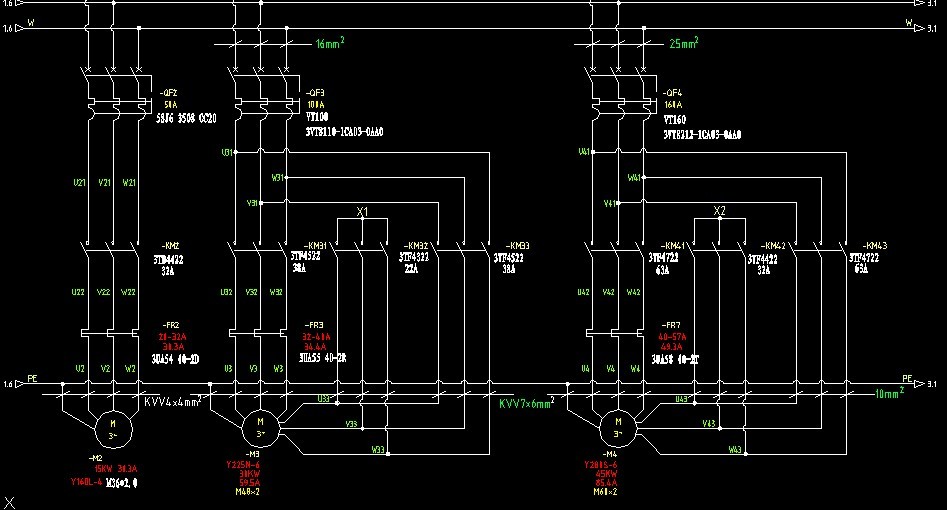
Task: Select the -QF2 breaker label
Action: [173, 92]
